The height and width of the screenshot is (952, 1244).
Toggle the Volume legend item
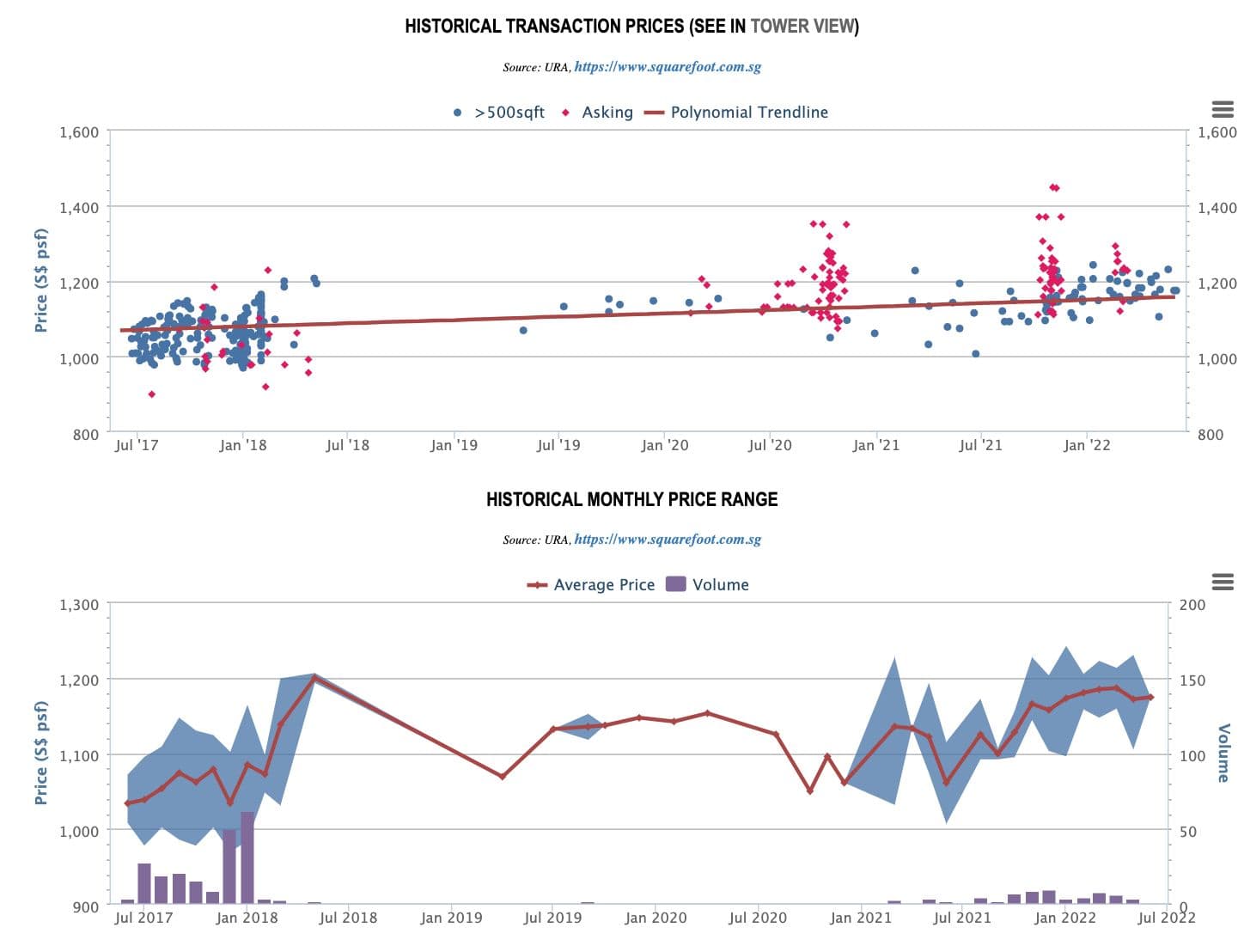pyautogui.click(x=708, y=585)
